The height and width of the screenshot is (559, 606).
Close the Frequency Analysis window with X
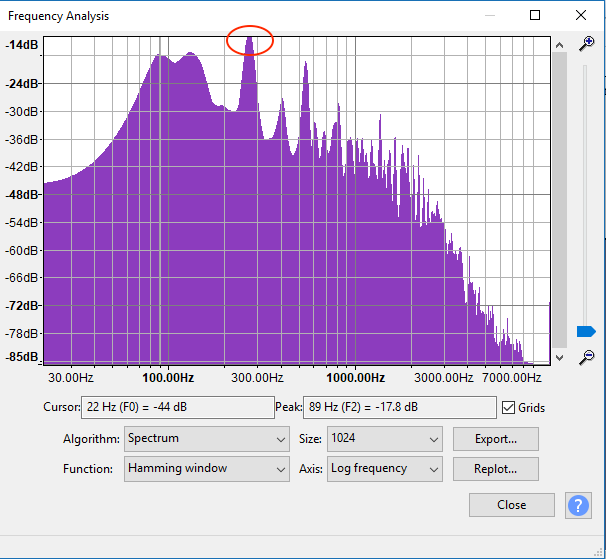580,15
